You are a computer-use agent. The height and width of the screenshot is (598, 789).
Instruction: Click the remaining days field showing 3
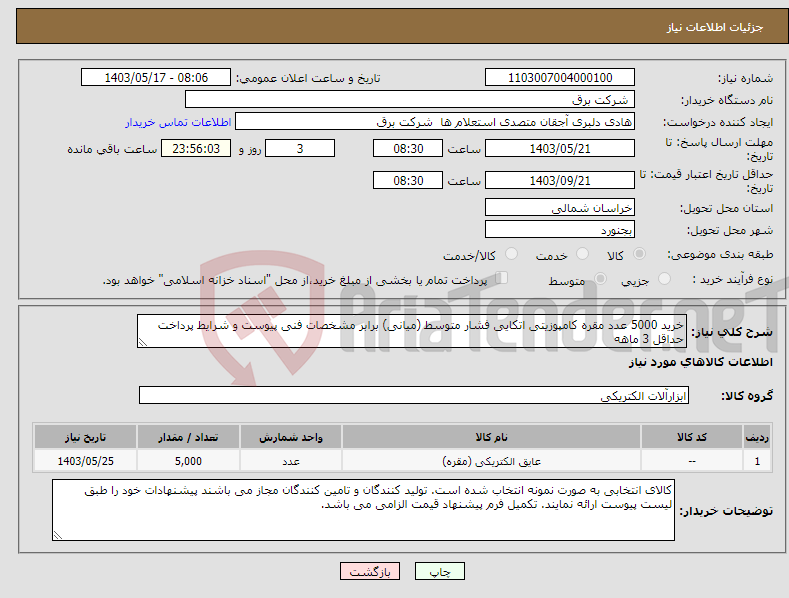click(300, 148)
